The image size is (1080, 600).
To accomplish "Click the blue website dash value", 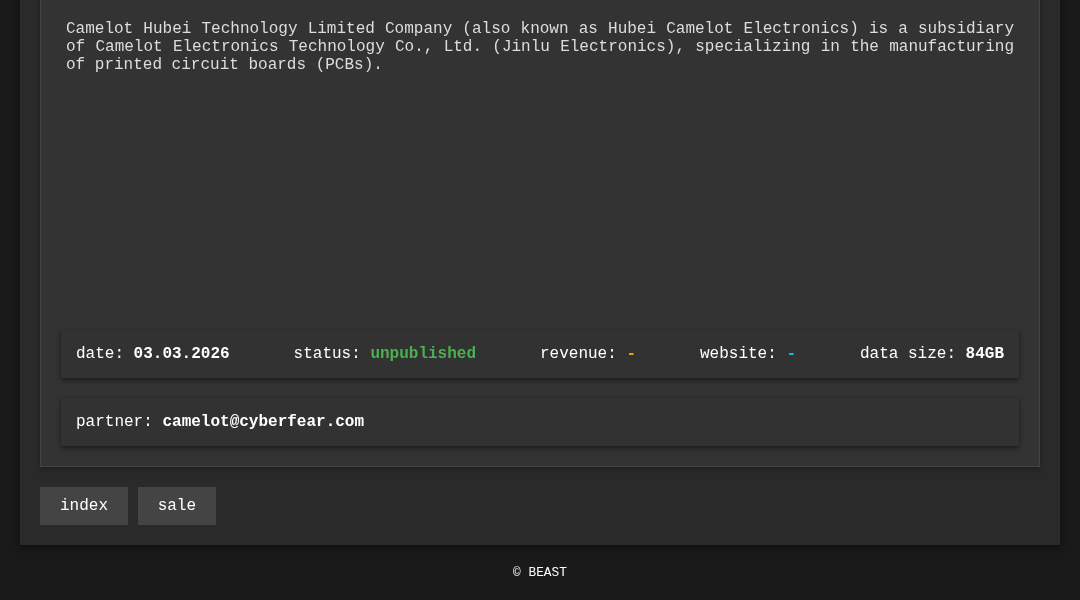I will (791, 354).
